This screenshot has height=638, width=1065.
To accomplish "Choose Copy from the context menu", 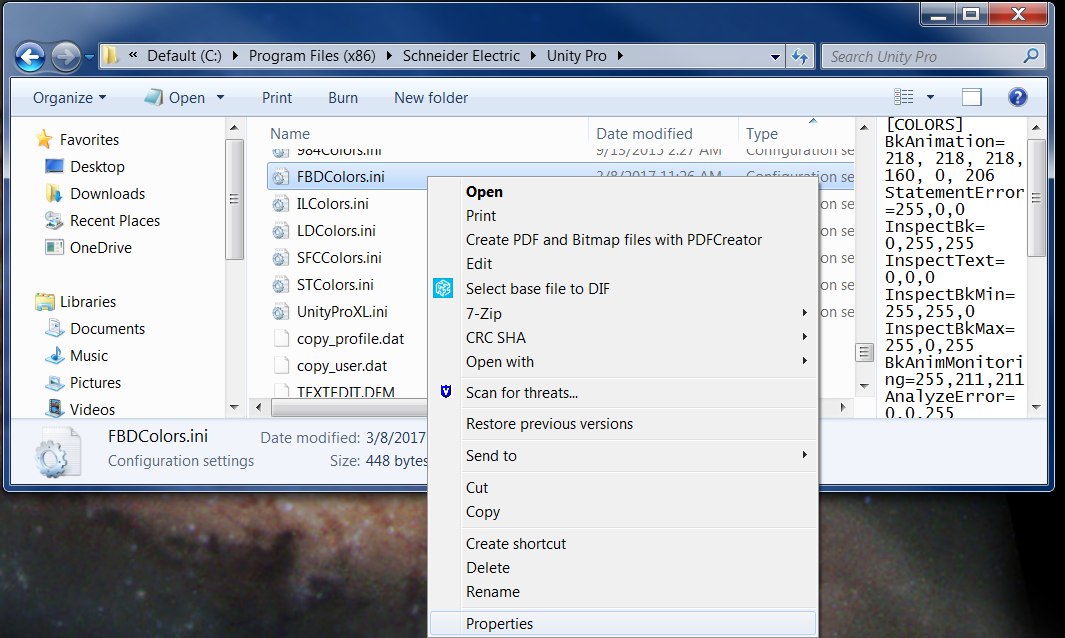I will click(623, 512).
